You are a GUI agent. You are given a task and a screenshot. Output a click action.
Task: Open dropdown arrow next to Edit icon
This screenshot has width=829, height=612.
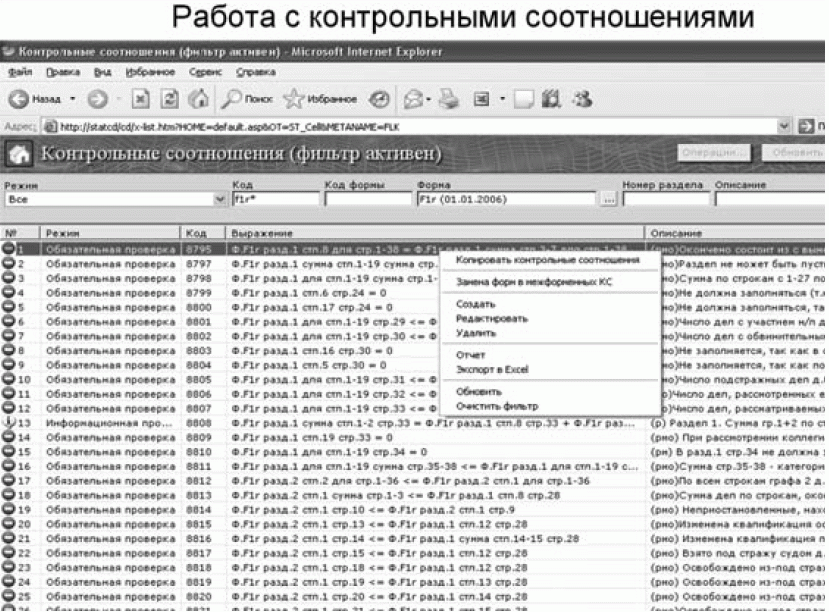pos(502,99)
